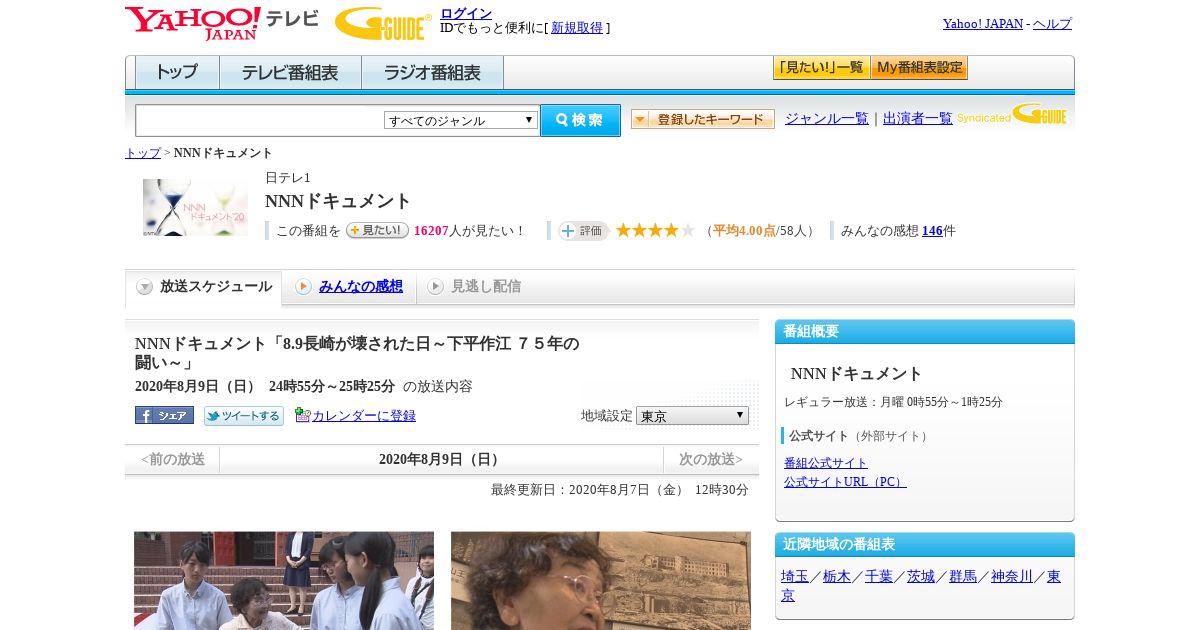The width and height of the screenshot is (1200, 630).
Task: Open My番組表設定
Action: 919,68
